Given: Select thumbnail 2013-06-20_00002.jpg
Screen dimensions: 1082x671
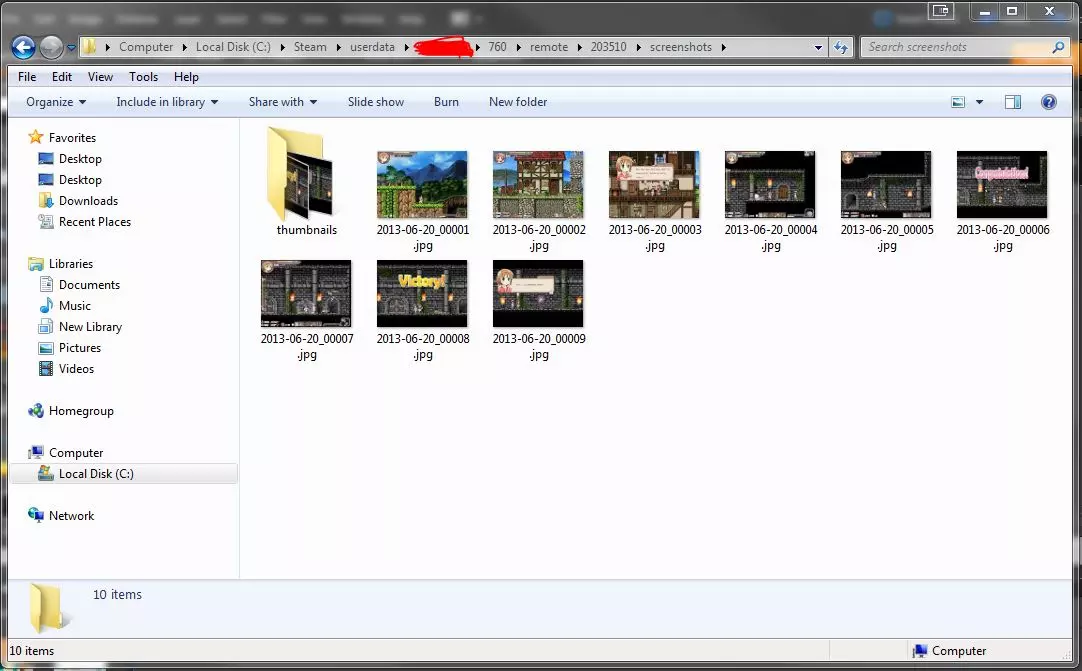Looking at the screenshot, I should pos(538,184).
